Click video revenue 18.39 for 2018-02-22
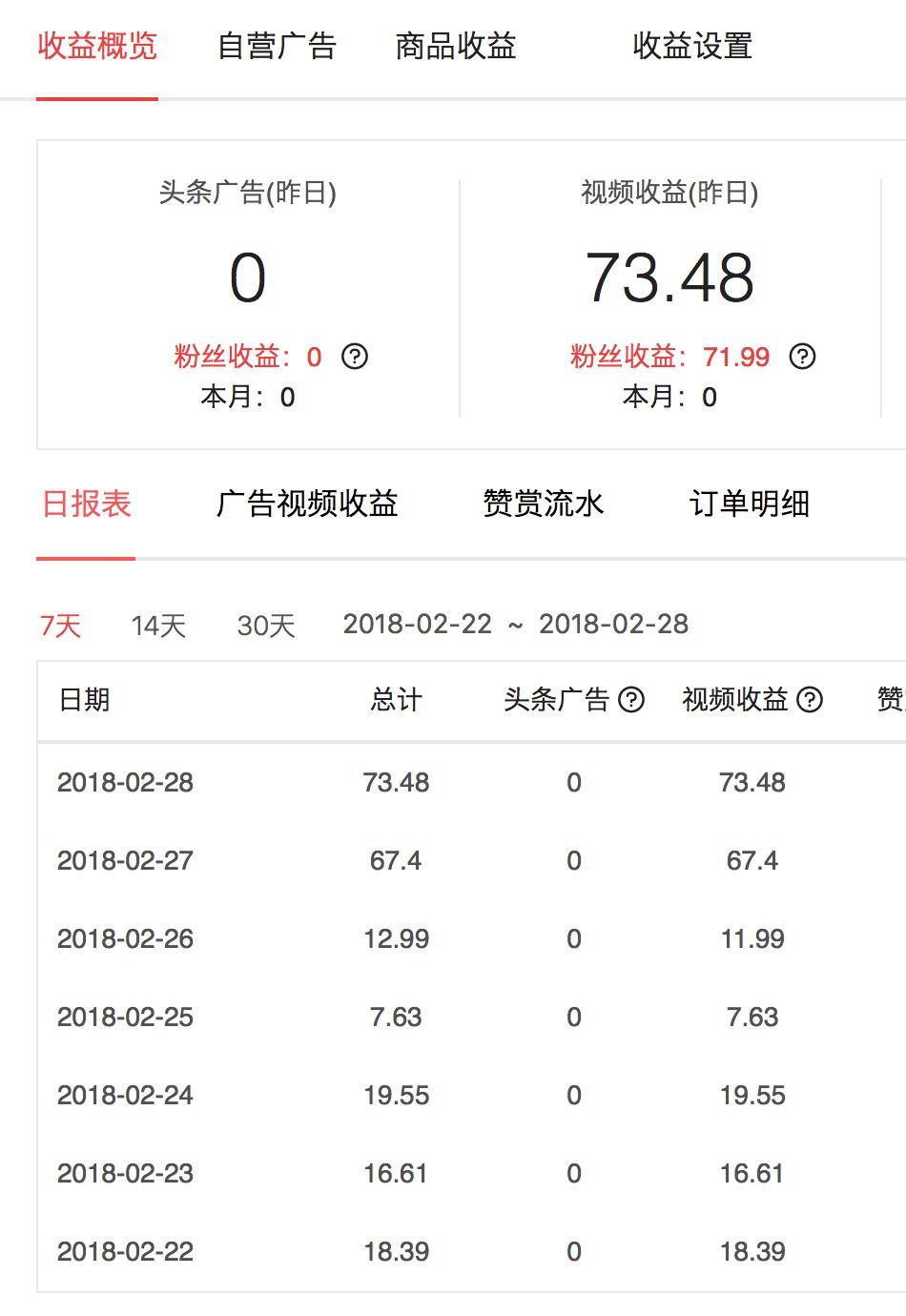The width and height of the screenshot is (906, 1316). click(x=752, y=1252)
